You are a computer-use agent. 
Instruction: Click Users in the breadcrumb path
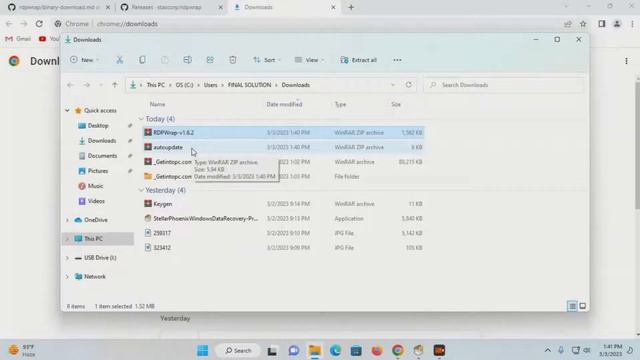tap(211, 85)
